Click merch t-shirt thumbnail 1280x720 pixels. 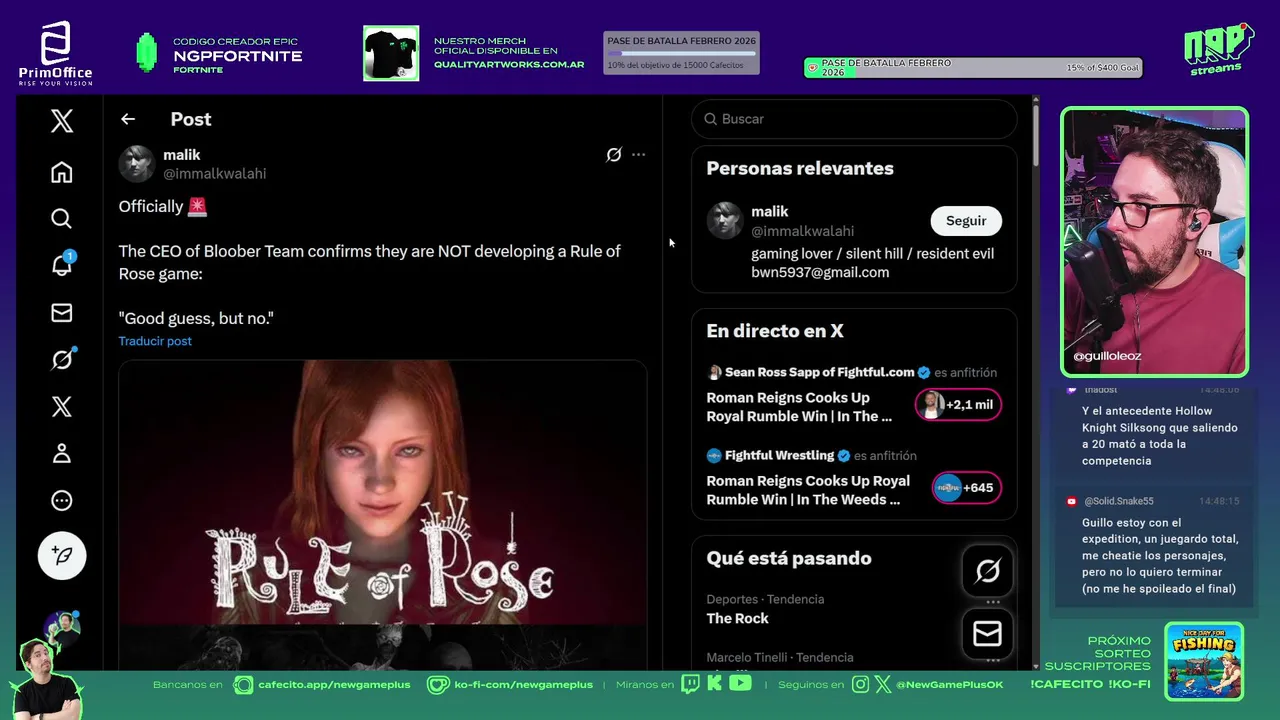click(391, 53)
